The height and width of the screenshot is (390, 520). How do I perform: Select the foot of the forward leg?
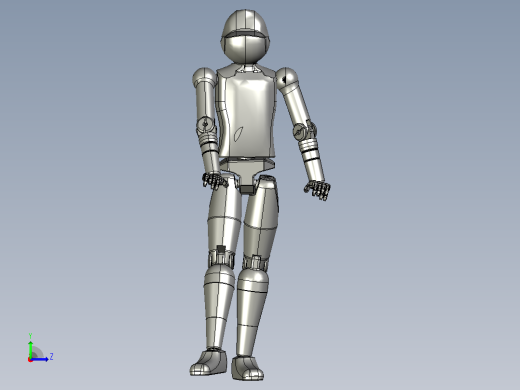248,368
